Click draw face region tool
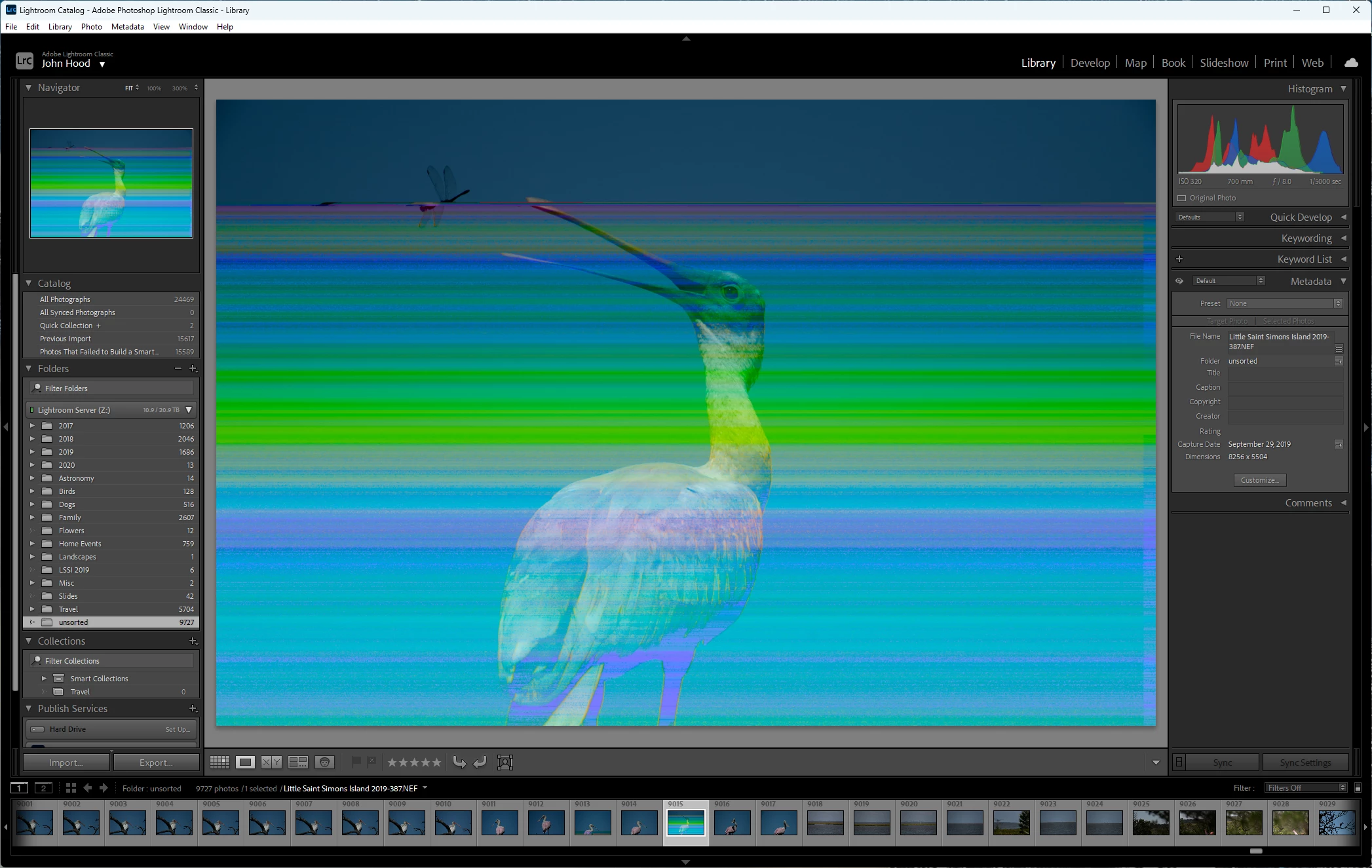This screenshot has width=1372, height=868. coord(505,762)
